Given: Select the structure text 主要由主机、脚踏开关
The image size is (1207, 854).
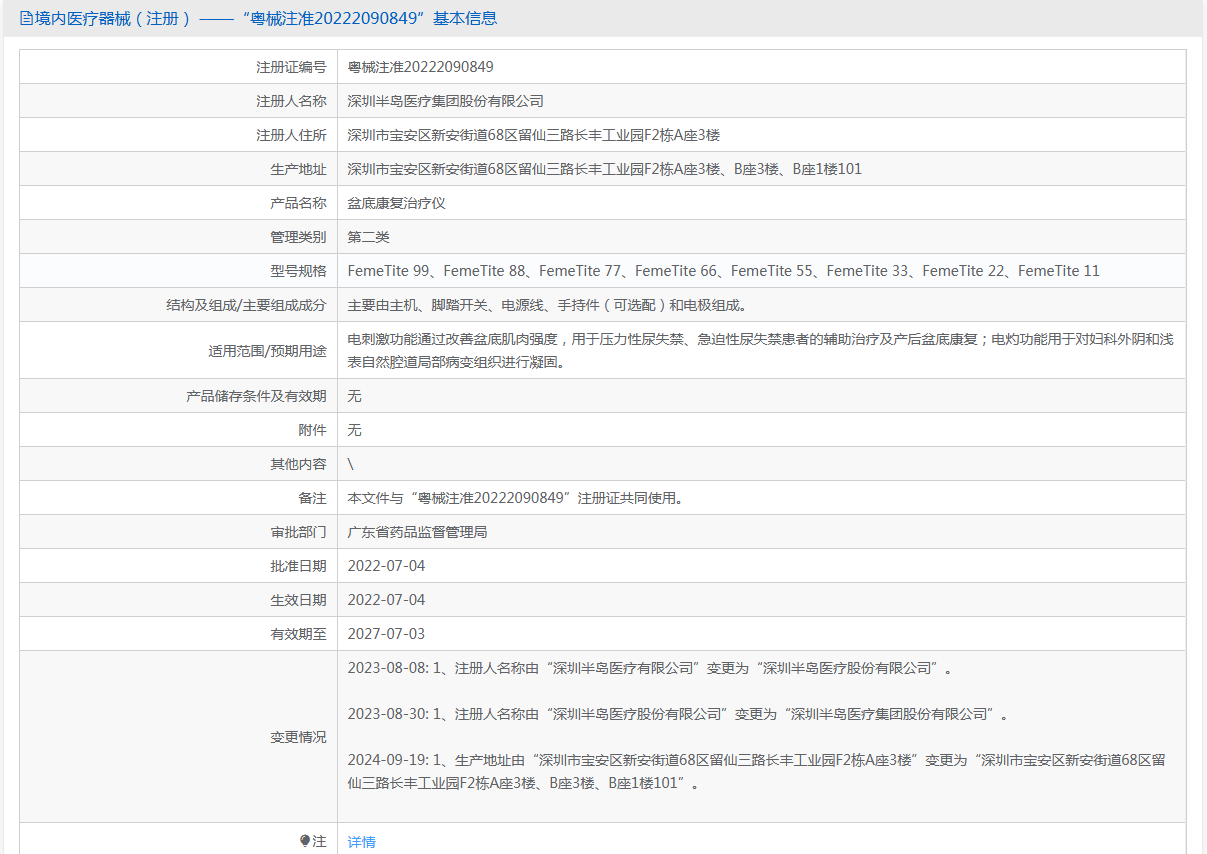Looking at the screenshot, I should tap(547, 305).
